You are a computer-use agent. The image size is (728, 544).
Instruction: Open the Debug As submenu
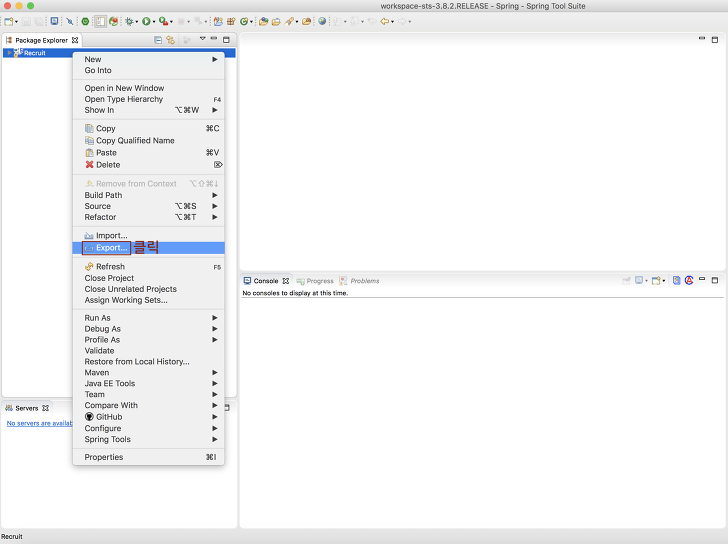point(149,329)
